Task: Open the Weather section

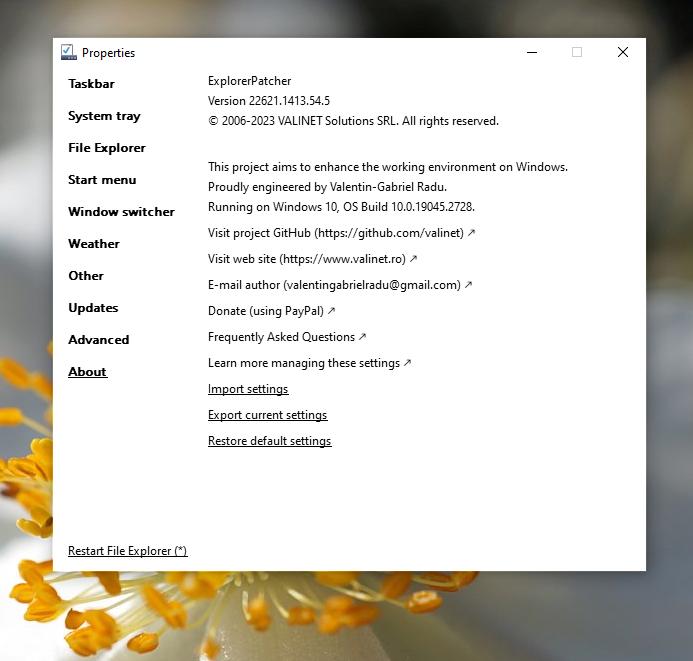Action: coord(94,244)
